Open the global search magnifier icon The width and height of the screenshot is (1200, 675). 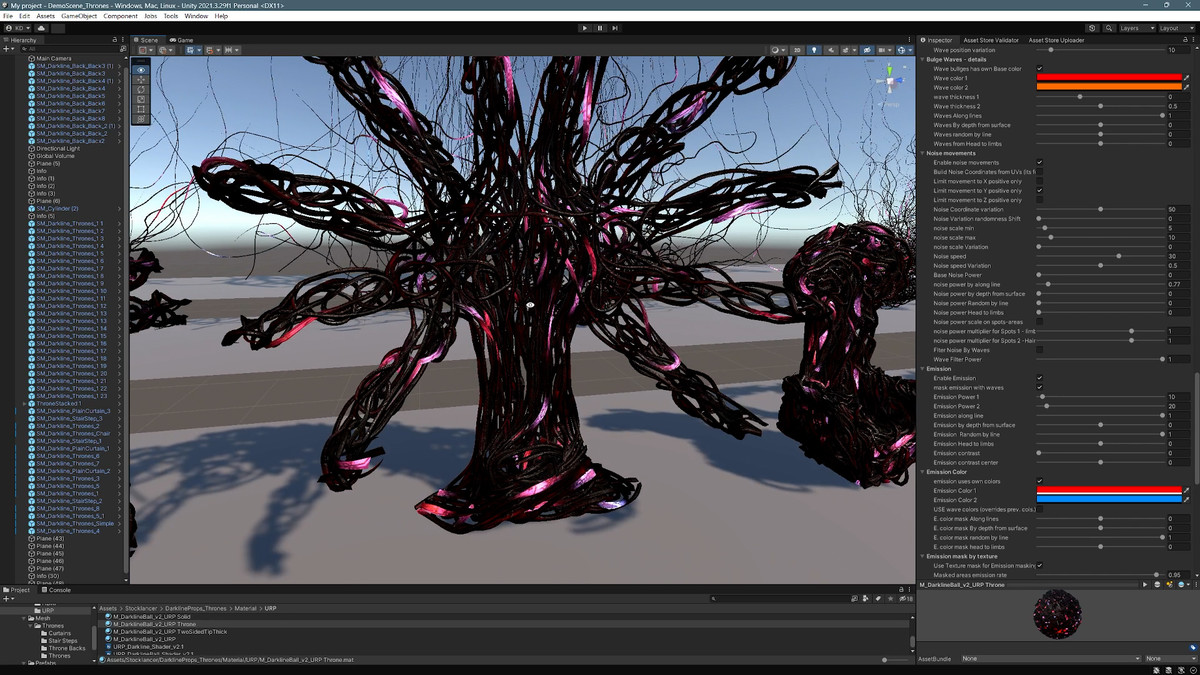[x=1108, y=28]
